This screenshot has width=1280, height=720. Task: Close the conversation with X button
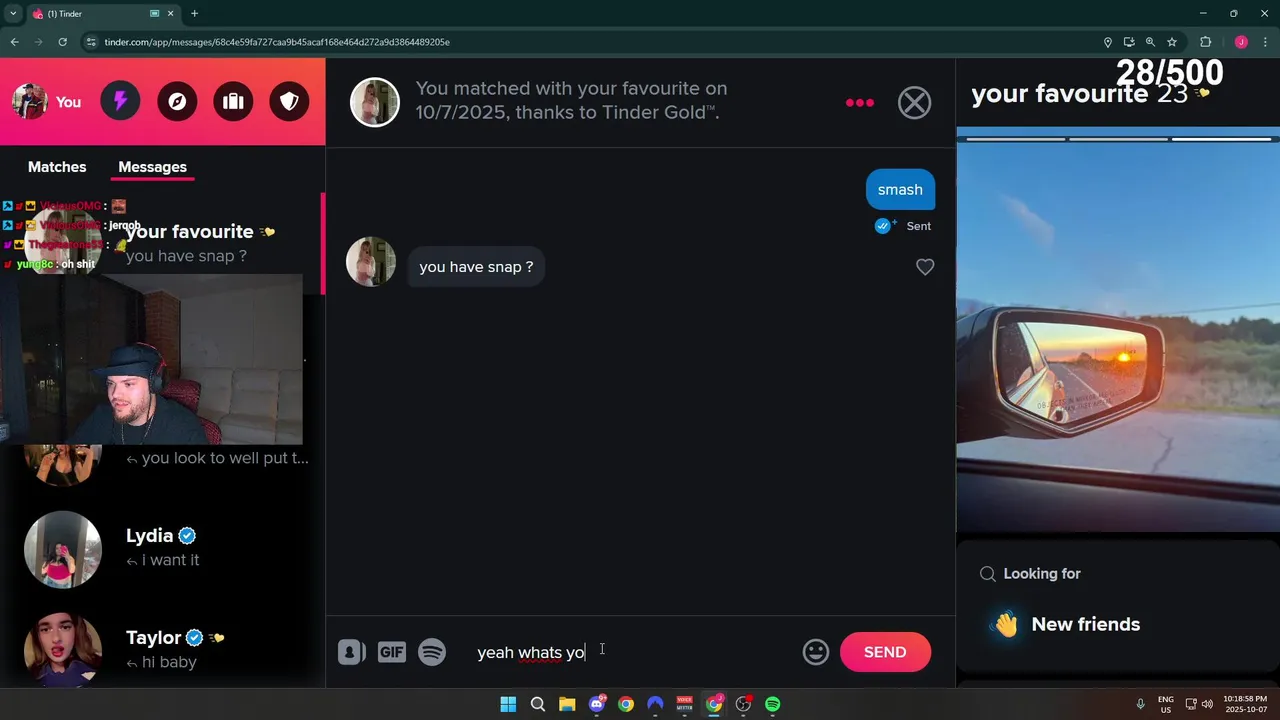[x=914, y=102]
